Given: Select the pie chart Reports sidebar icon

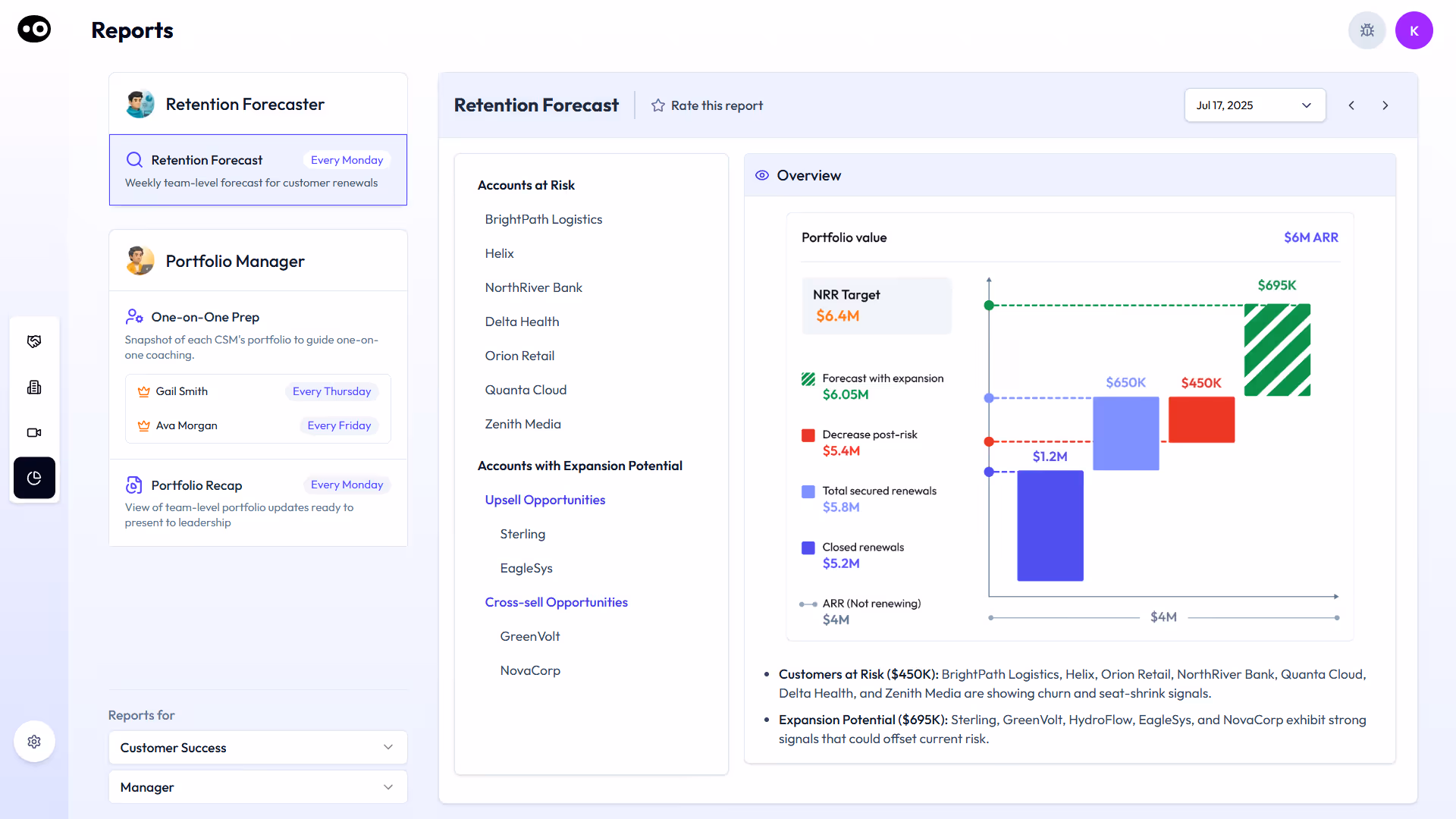Looking at the screenshot, I should [x=34, y=478].
